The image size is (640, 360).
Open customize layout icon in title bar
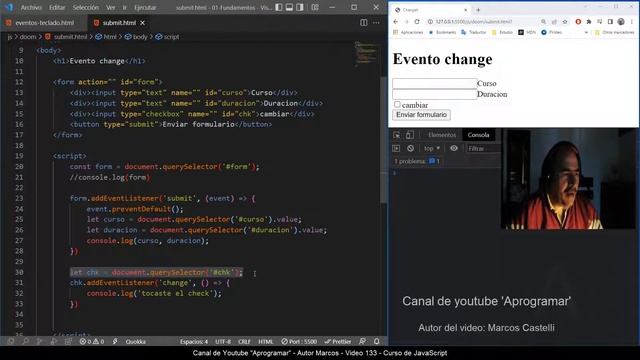click(315, 7)
